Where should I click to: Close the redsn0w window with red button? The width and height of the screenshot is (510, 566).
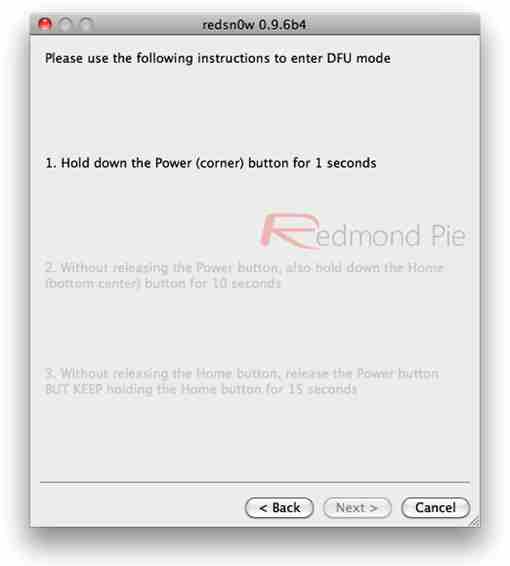pos(45,25)
